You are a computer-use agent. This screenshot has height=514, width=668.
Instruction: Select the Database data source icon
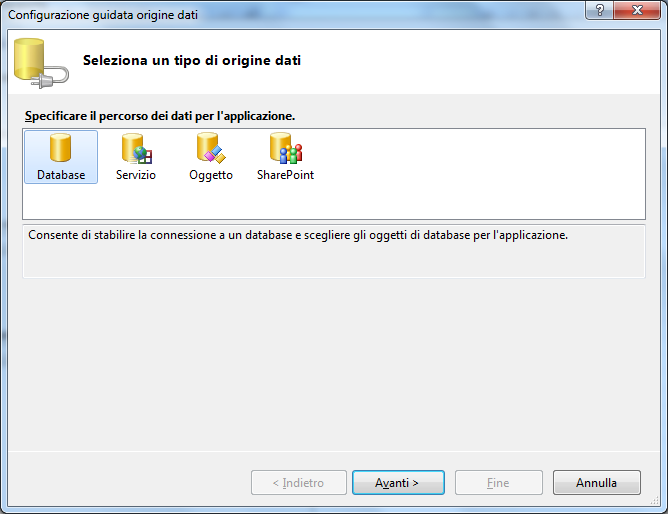[x=60, y=148]
